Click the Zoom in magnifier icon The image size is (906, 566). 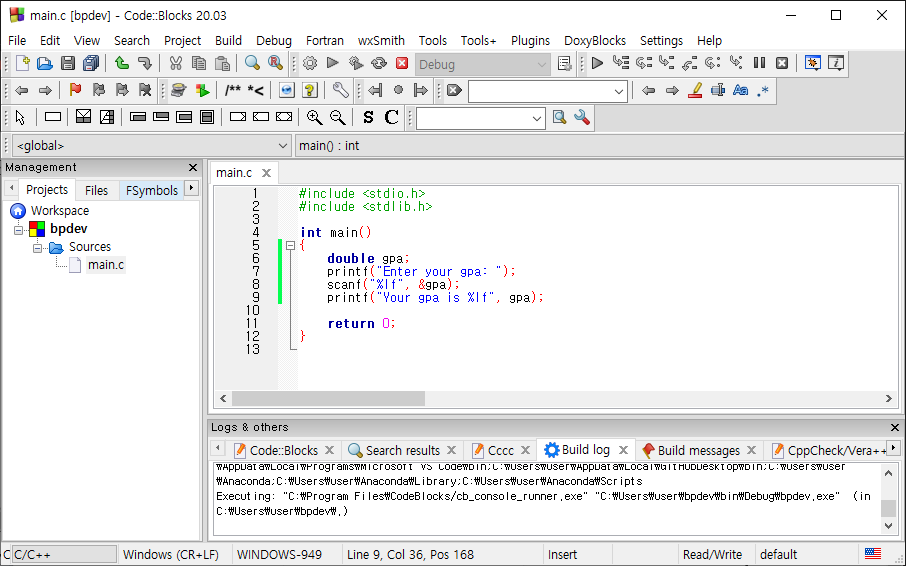(x=314, y=117)
